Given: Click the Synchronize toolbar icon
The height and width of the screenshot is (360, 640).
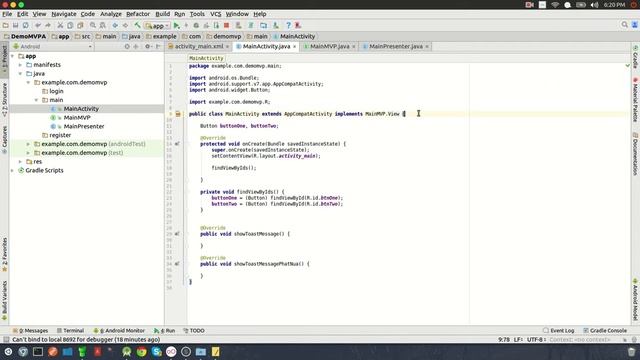Looking at the screenshot, I should point(25,25).
